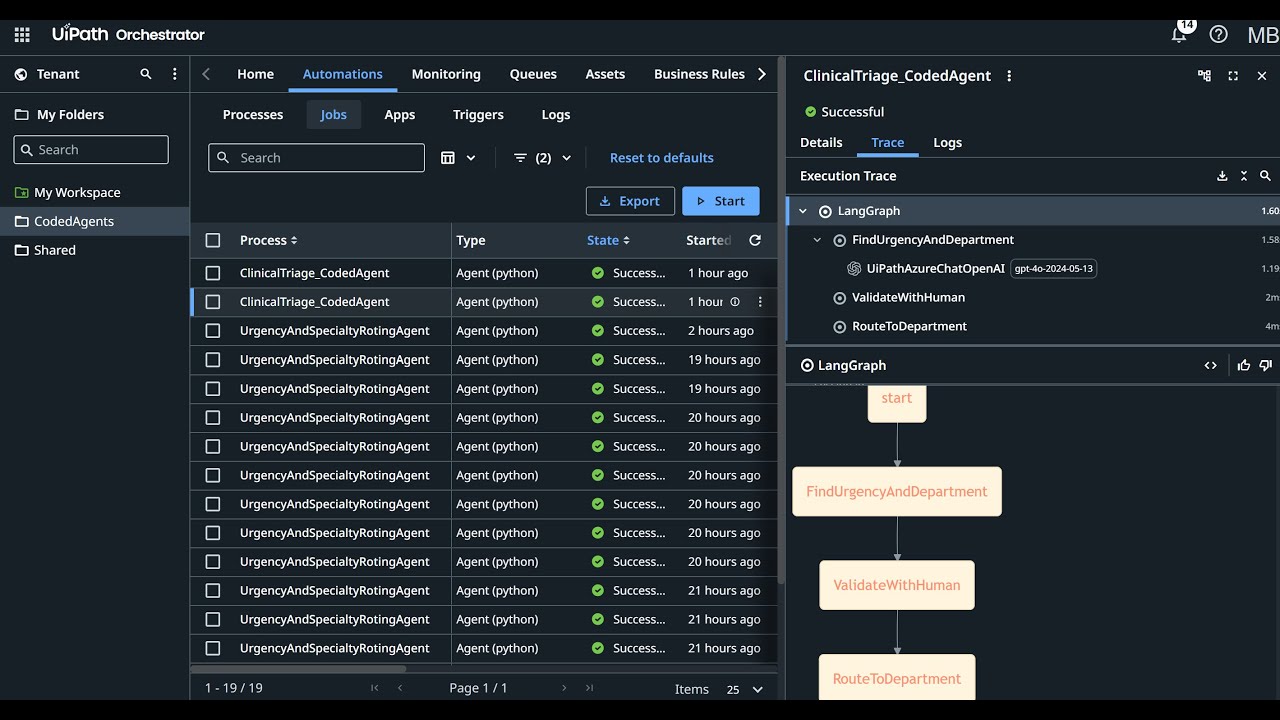Image resolution: width=1280 pixels, height=720 pixels.
Task: Collapse the LangGraph trace node
Action: click(803, 211)
